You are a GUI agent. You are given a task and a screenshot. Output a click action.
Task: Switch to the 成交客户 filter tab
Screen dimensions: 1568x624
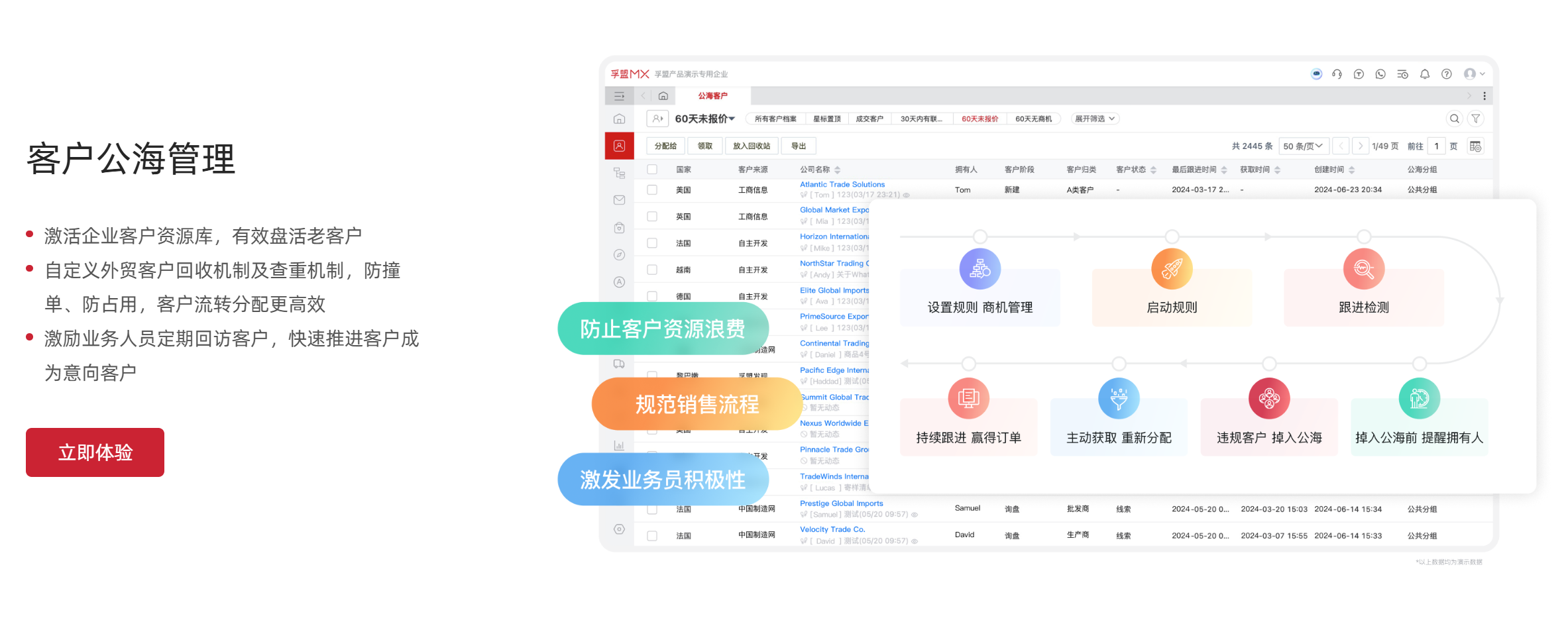point(869,119)
